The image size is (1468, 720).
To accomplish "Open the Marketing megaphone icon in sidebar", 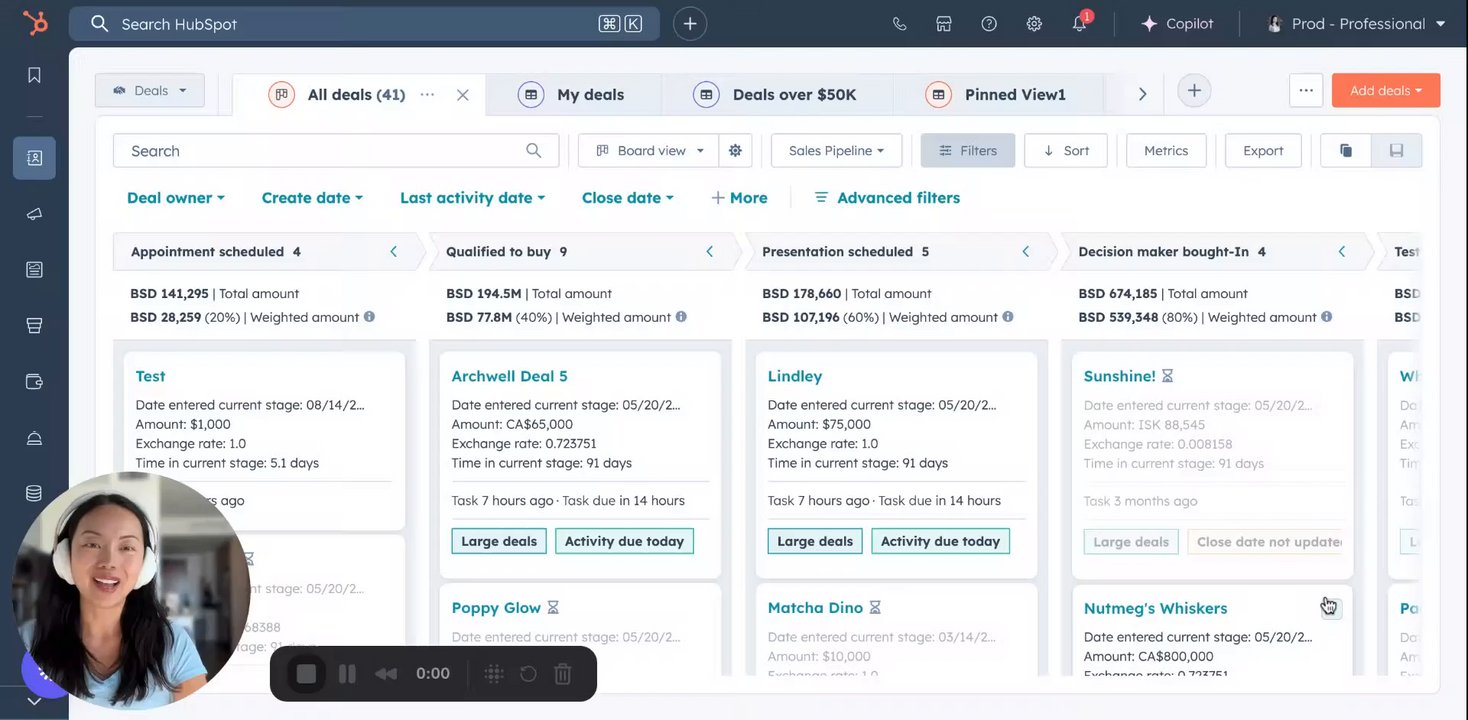I will click(x=34, y=214).
